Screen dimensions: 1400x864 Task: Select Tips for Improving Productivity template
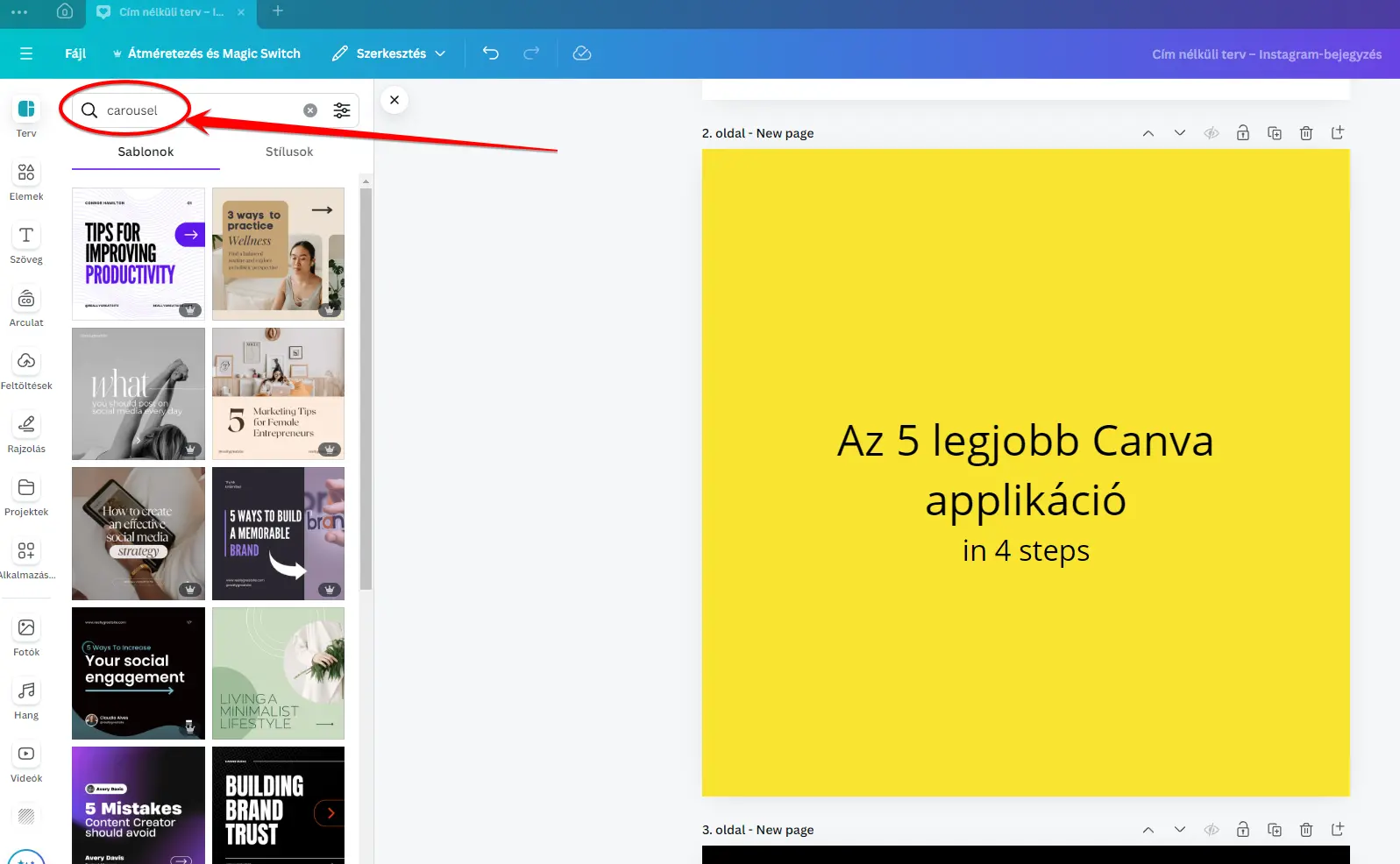(x=139, y=254)
